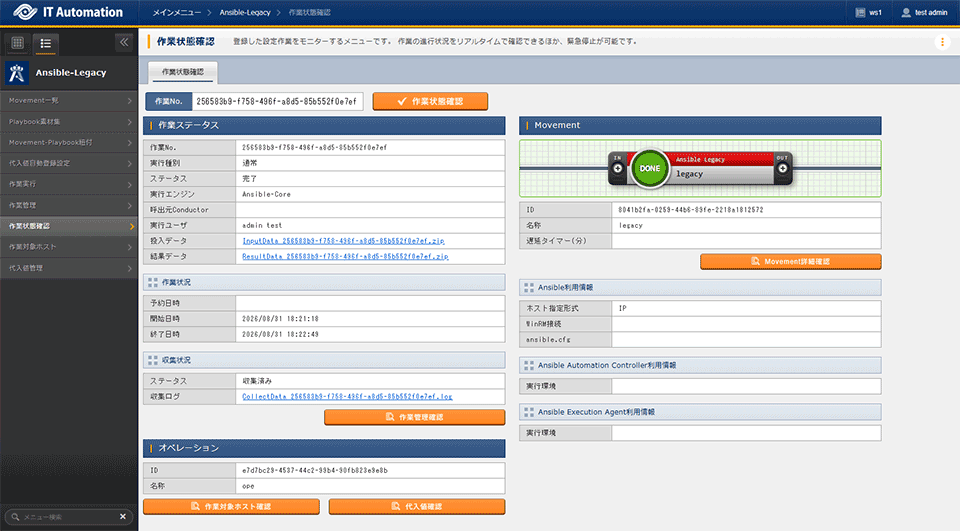Click the IT Automation logo

click(67, 12)
